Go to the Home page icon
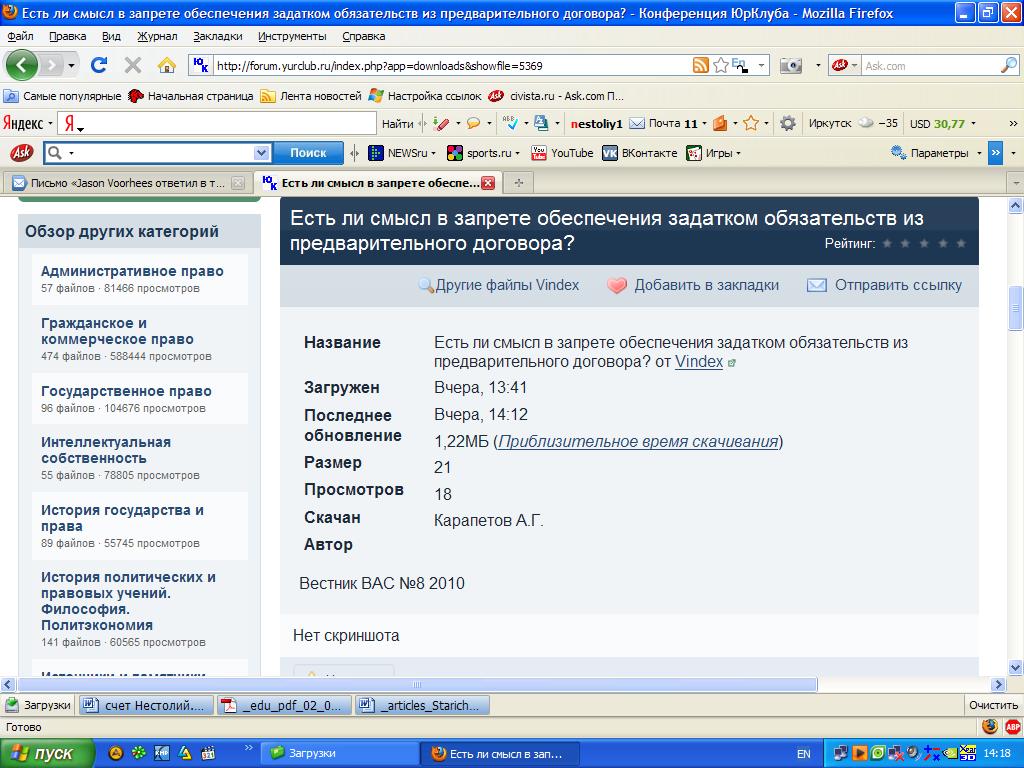Screen dimensions: 1024x768 (167, 66)
